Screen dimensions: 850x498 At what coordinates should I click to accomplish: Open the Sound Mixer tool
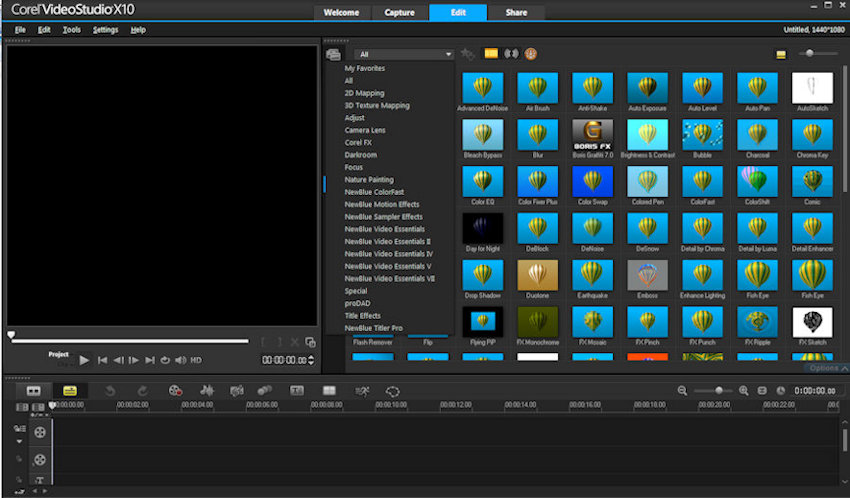(207, 390)
